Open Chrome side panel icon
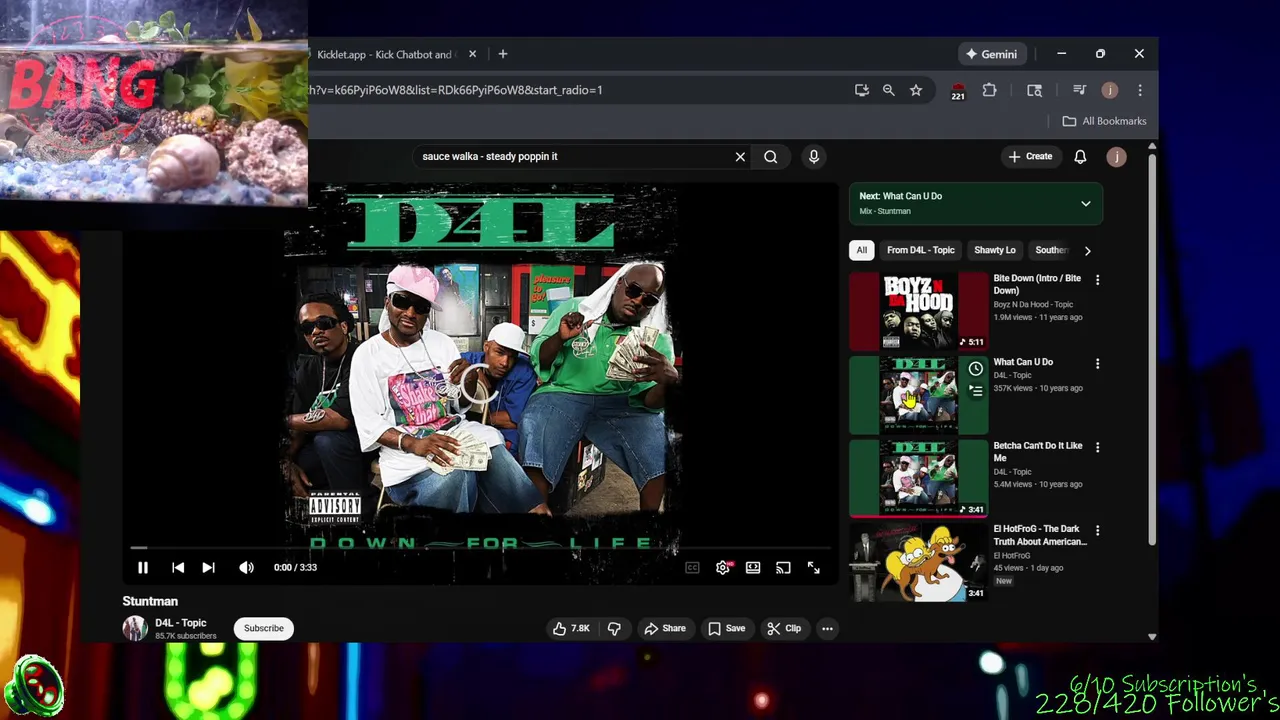1280x720 pixels. pos(1035,90)
